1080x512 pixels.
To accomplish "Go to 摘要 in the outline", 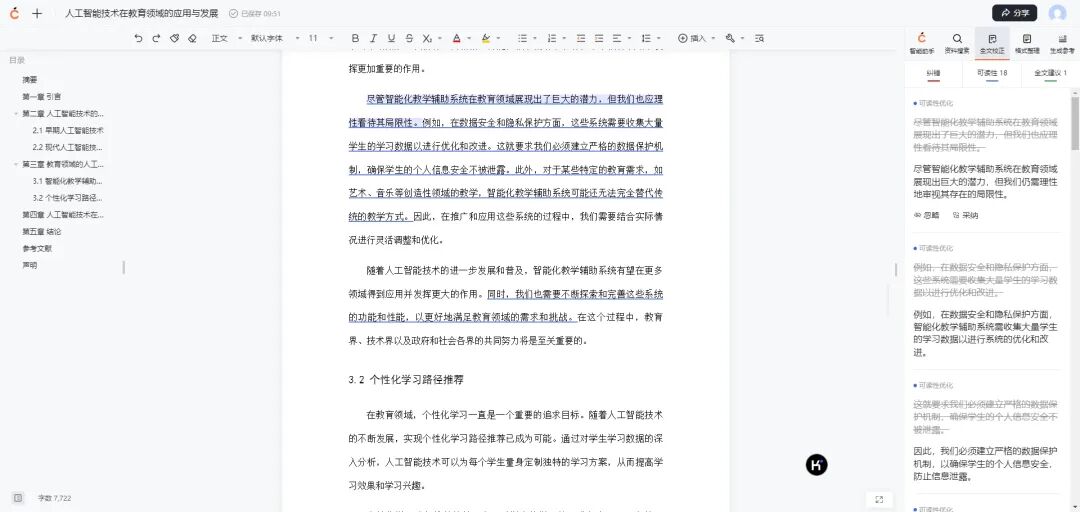I will click(30, 80).
